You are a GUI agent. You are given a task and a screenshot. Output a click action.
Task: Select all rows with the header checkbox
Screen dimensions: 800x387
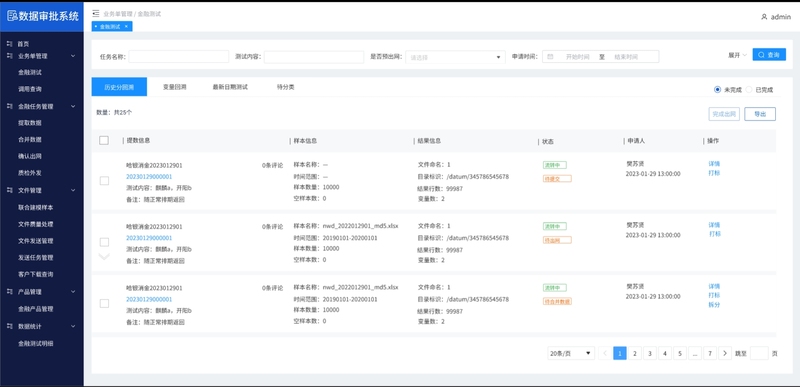(104, 140)
